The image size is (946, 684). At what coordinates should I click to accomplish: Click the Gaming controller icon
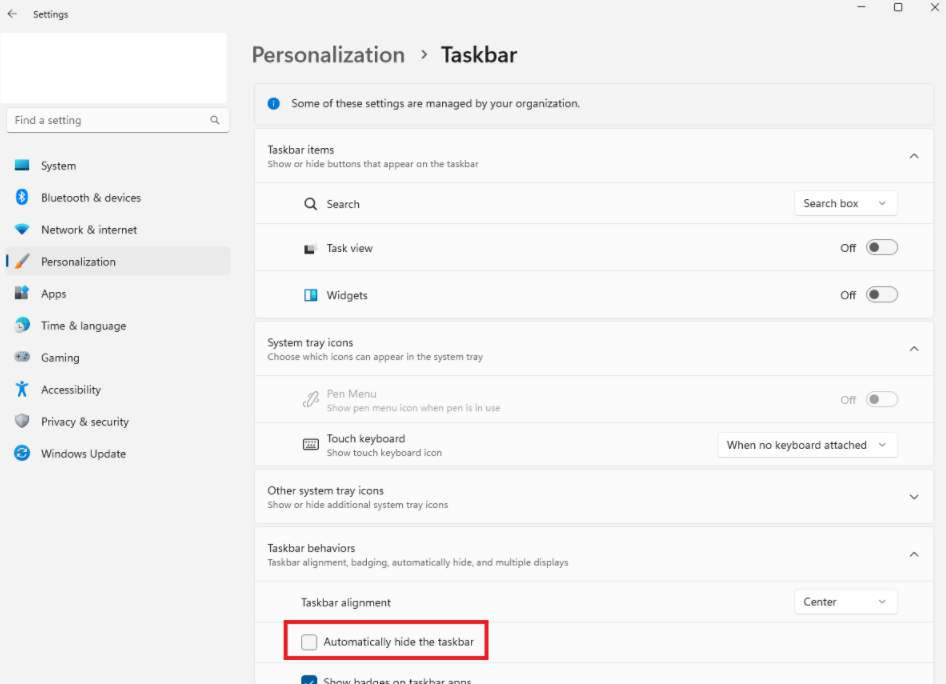tap(22, 357)
